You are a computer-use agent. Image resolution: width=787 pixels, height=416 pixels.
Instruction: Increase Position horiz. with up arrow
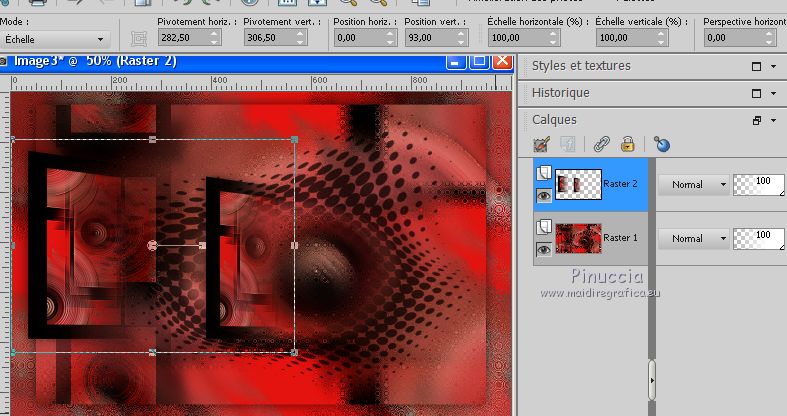coord(390,34)
